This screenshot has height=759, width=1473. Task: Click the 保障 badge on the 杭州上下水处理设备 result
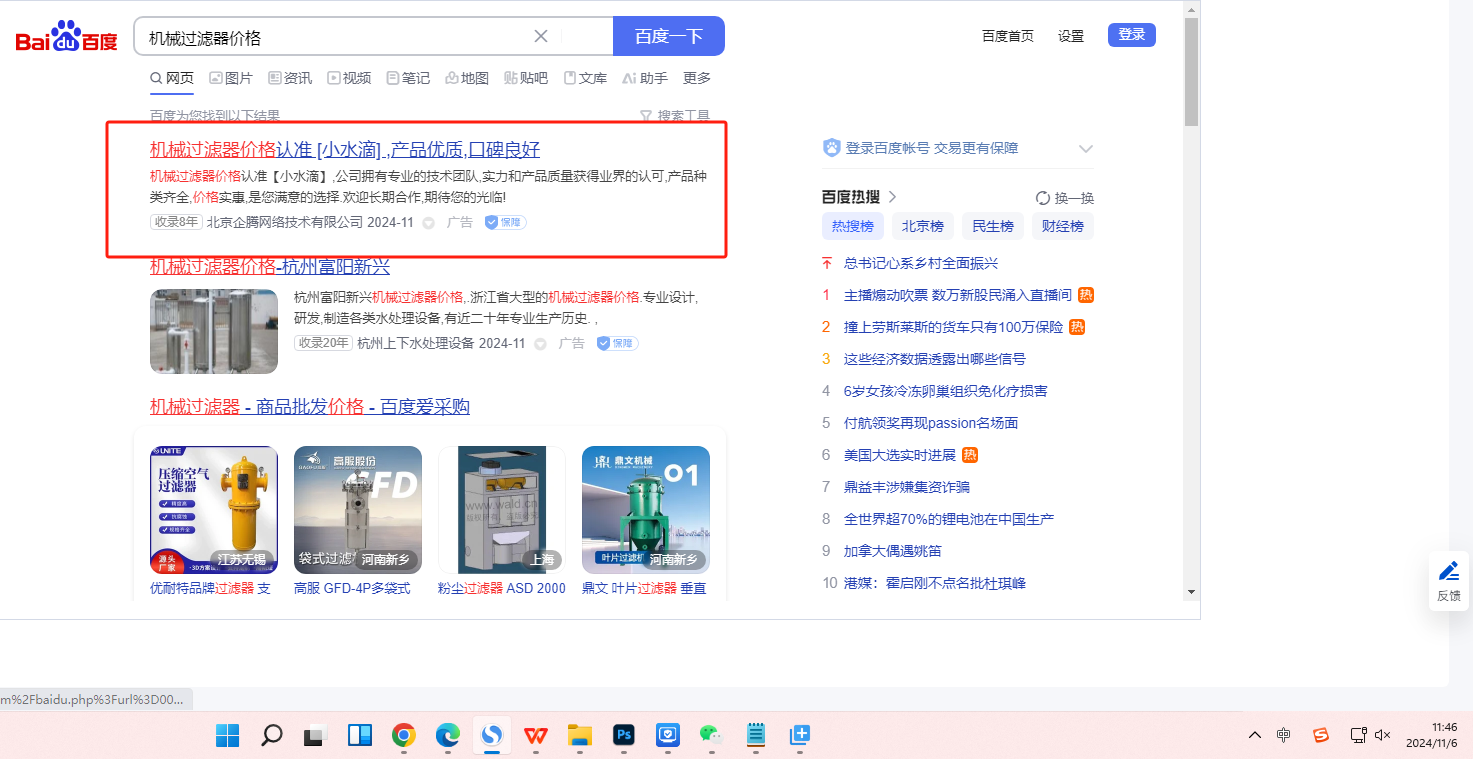(x=618, y=343)
